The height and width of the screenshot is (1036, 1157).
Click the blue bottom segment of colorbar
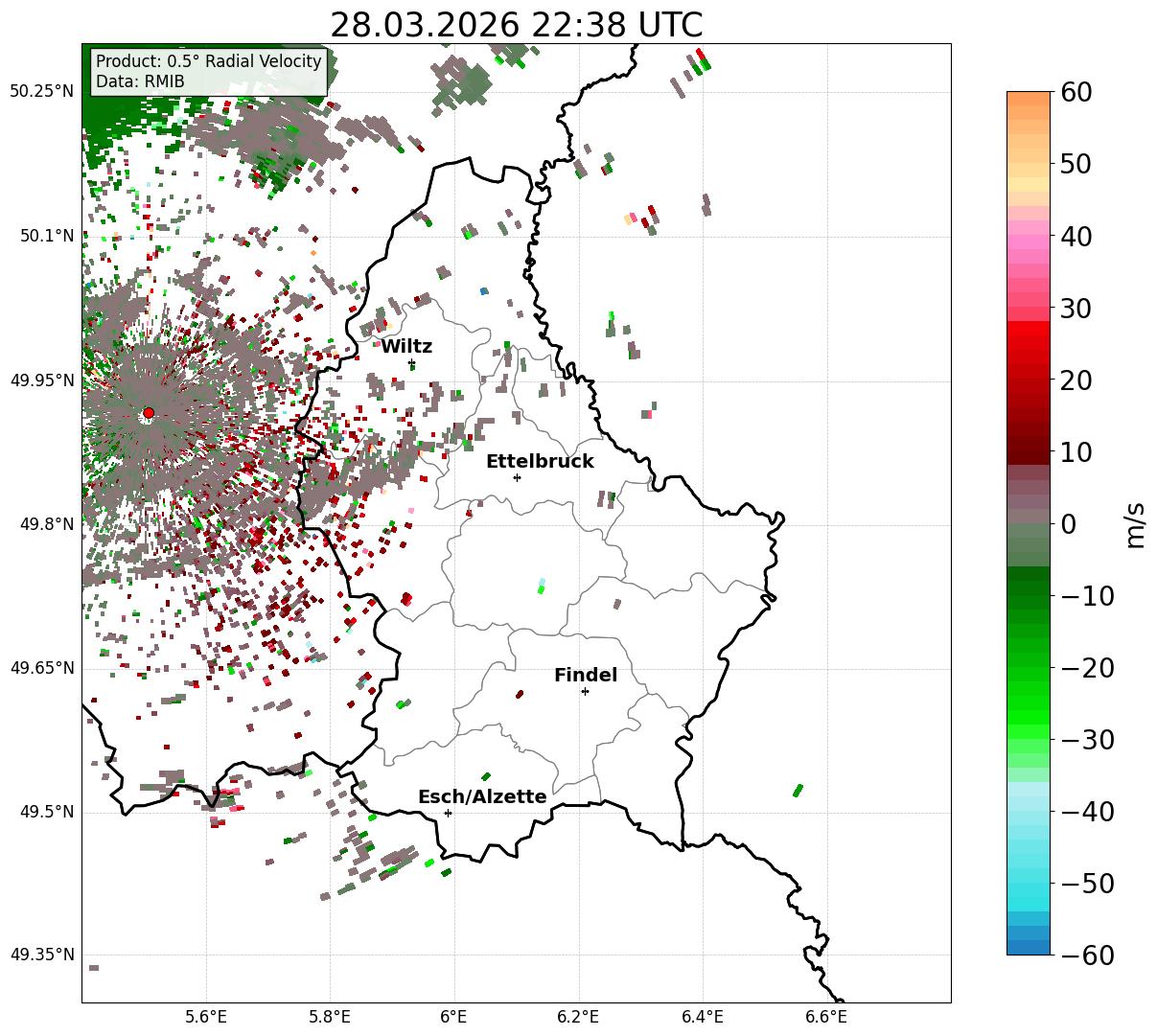tap(1029, 948)
